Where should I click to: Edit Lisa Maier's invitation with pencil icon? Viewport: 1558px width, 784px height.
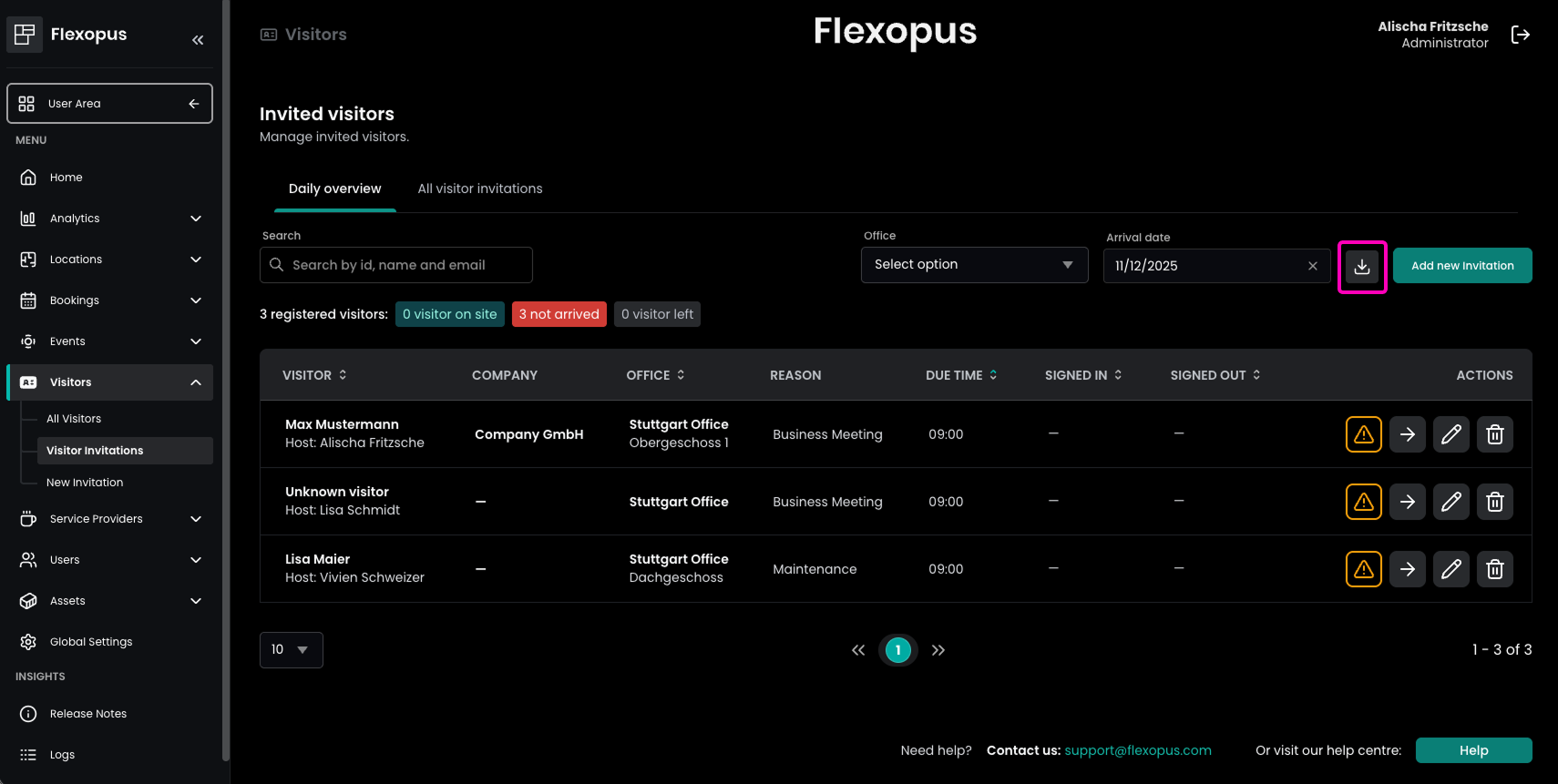(x=1450, y=569)
